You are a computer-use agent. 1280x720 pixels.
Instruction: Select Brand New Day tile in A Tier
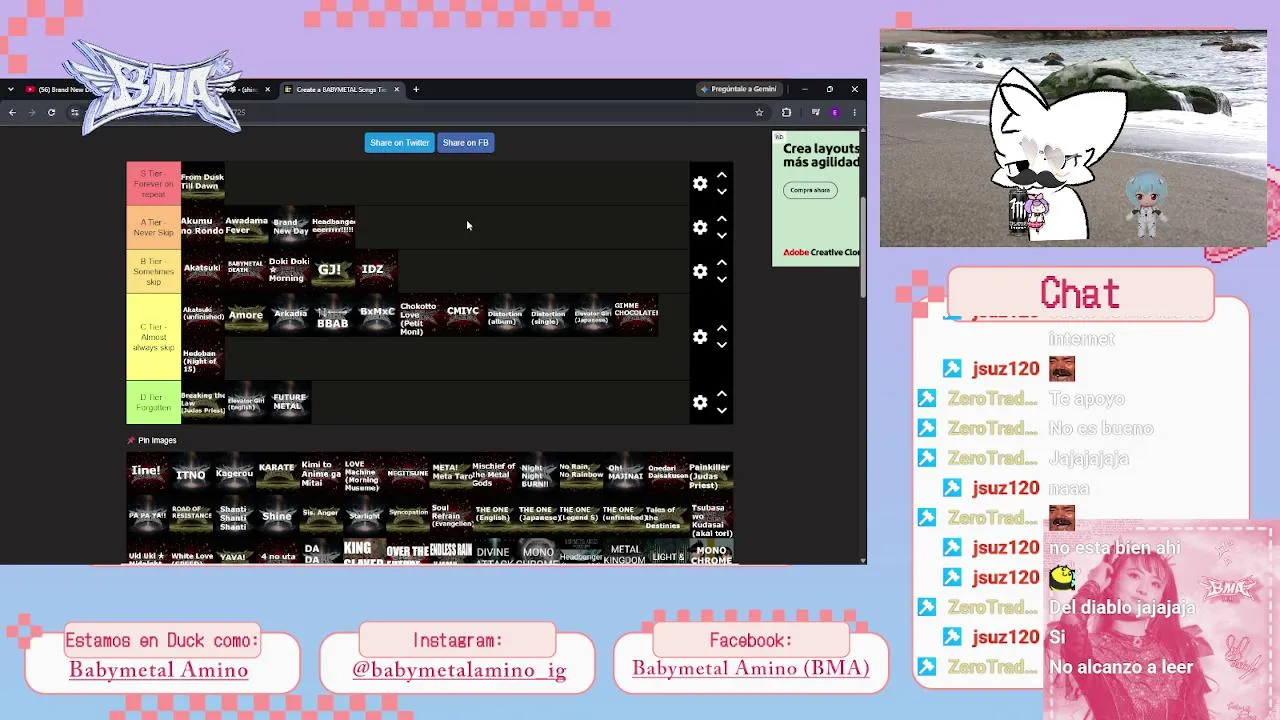[x=290, y=227]
